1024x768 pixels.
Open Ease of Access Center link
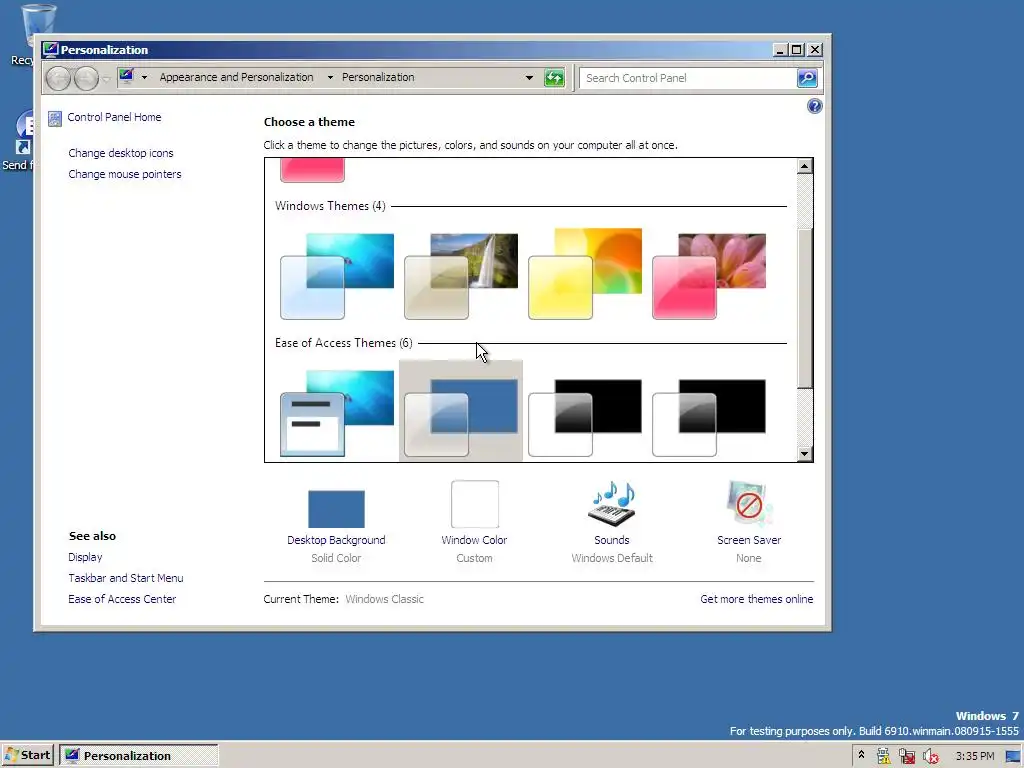click(x=122, y=599)
